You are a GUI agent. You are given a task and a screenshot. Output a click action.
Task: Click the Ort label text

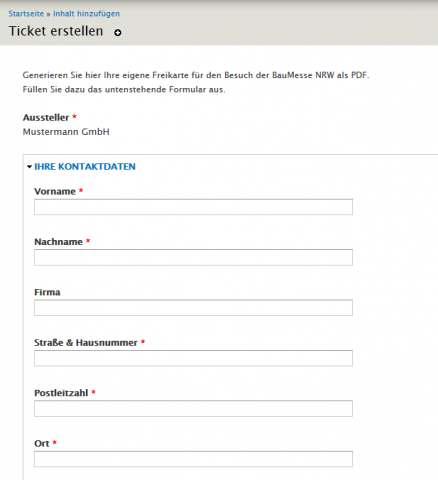(x=42, y=444)
